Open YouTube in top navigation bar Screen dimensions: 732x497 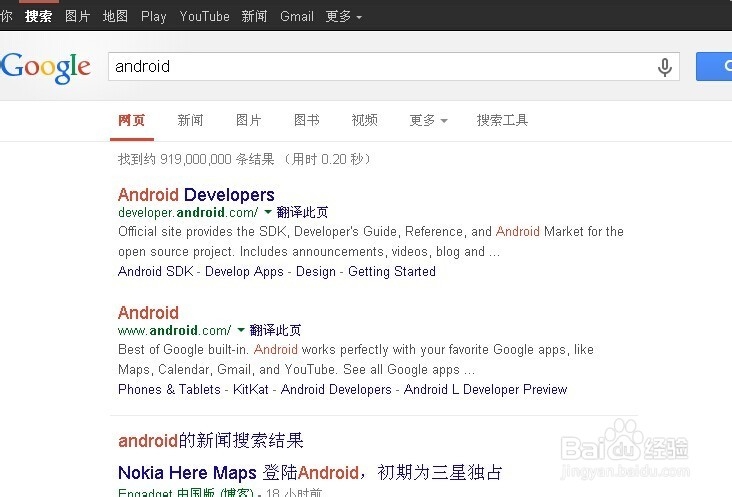pos(204,16)
